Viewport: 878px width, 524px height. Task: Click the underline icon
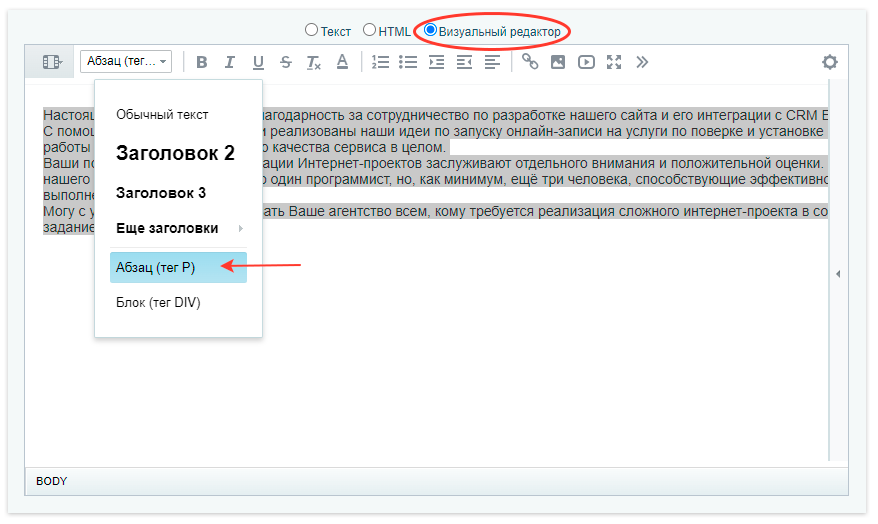258,62
